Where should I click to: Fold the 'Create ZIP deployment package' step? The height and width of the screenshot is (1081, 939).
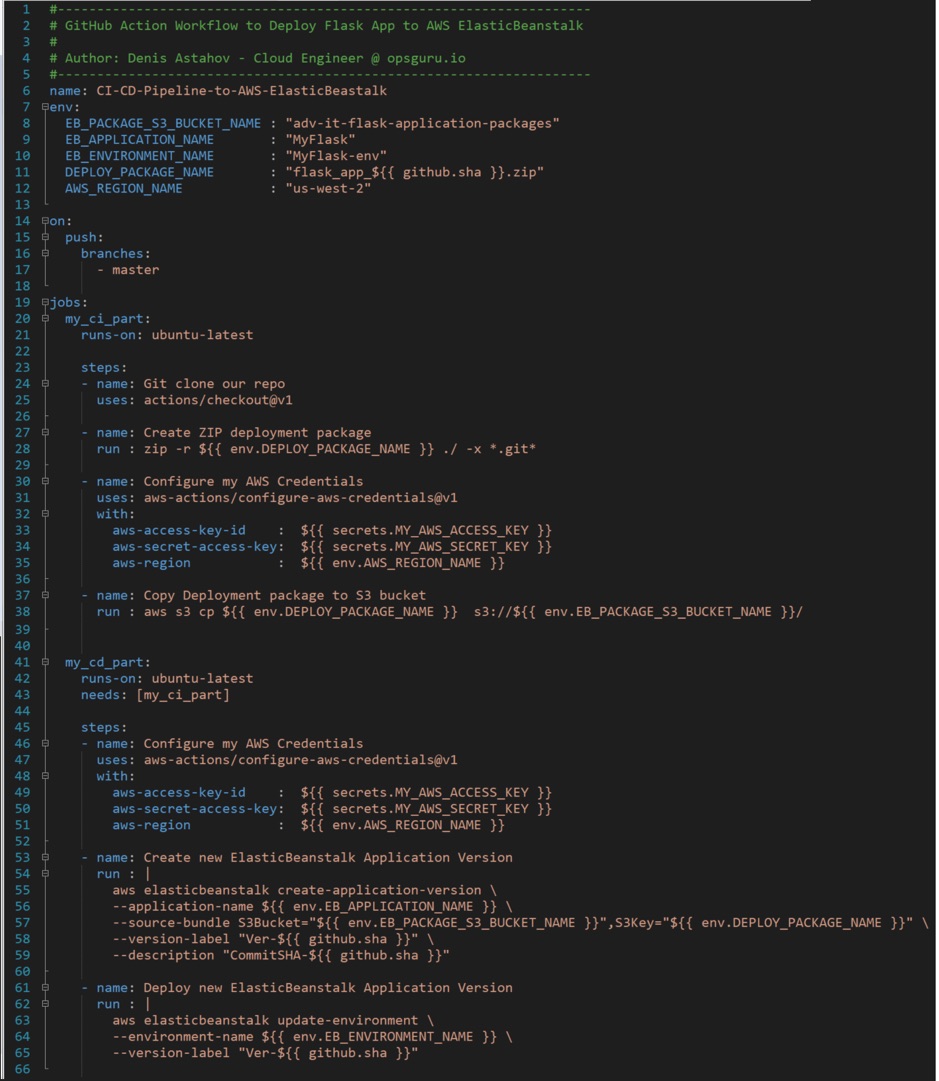(x=45, y=432)
